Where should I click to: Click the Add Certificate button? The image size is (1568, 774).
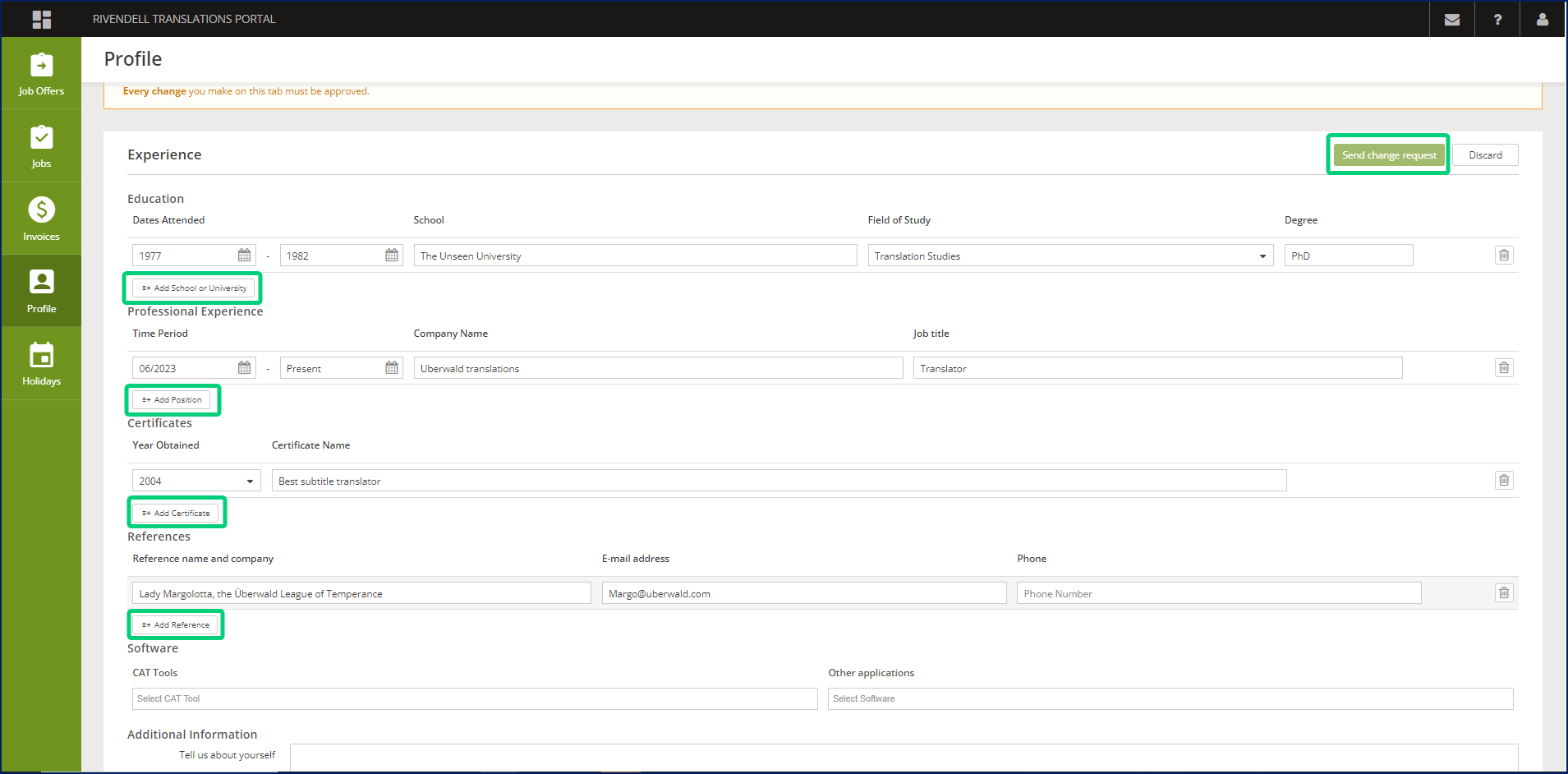pos(175,514)
